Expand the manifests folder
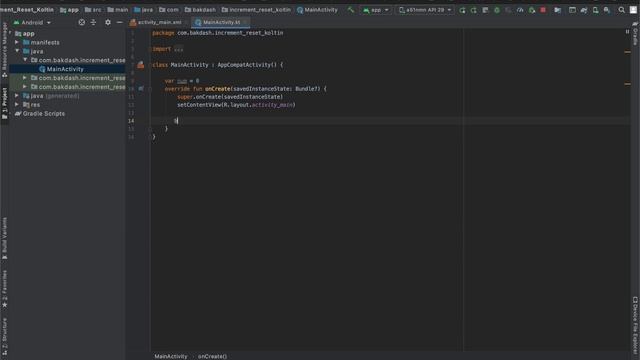 pos(17,42)
